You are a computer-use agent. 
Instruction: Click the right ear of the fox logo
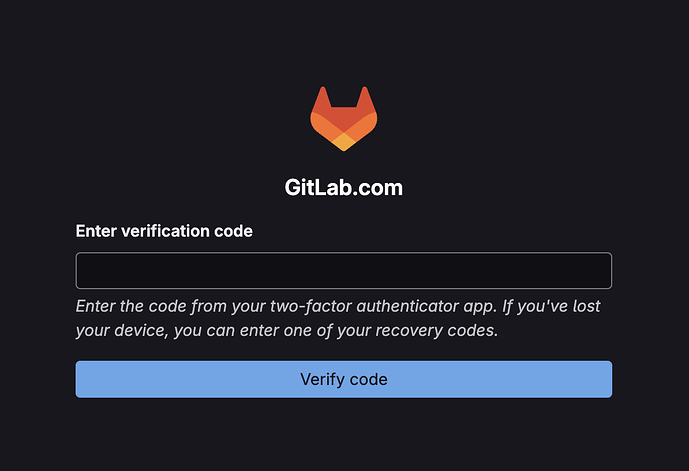pyautogui.click(x=365, y=98)
